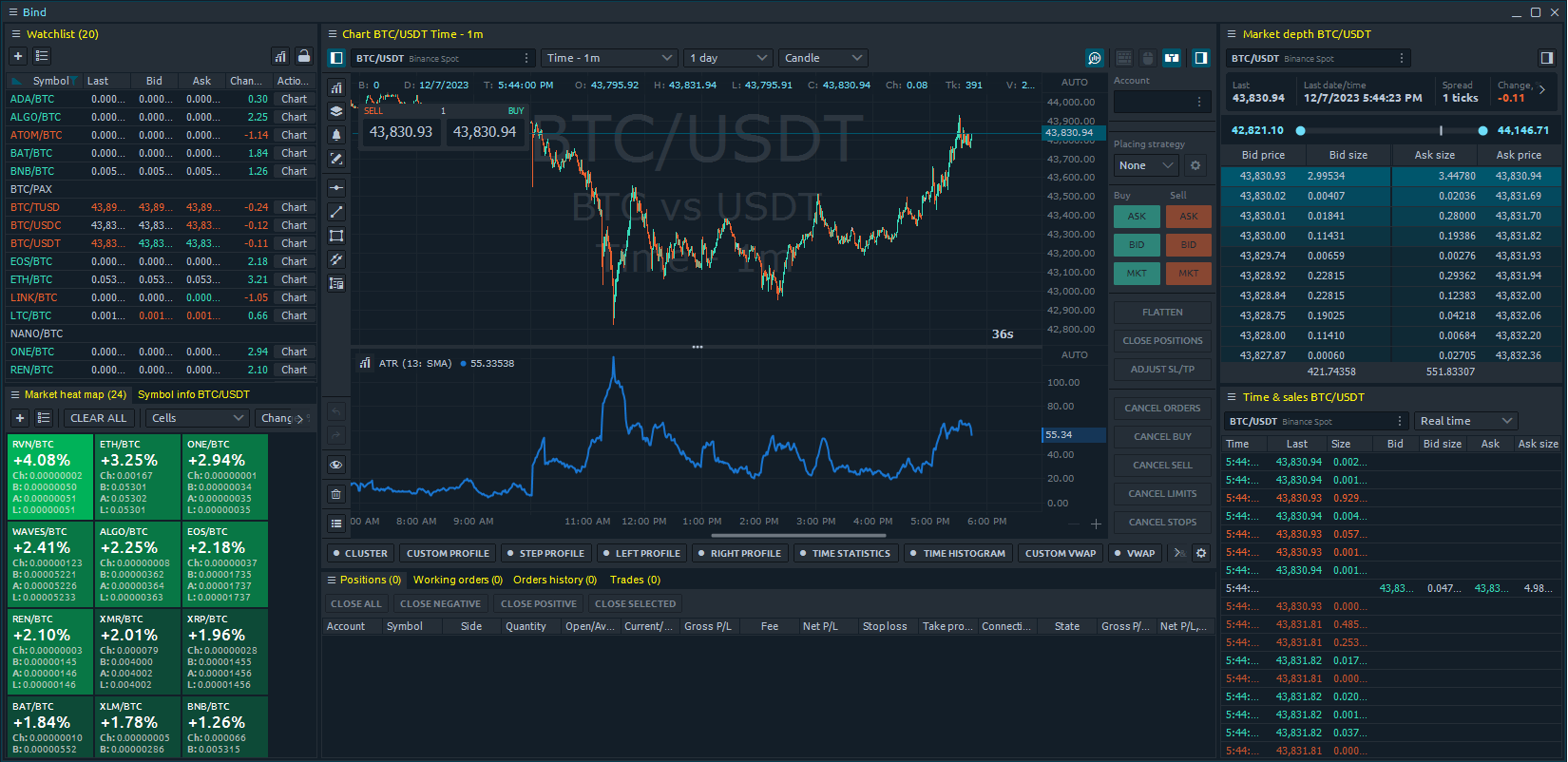The width and height of the screenshot is (1568, 762).
Task: Select the rectangle drawing tool
Action: pyautogui.click(x=336, y=236)
